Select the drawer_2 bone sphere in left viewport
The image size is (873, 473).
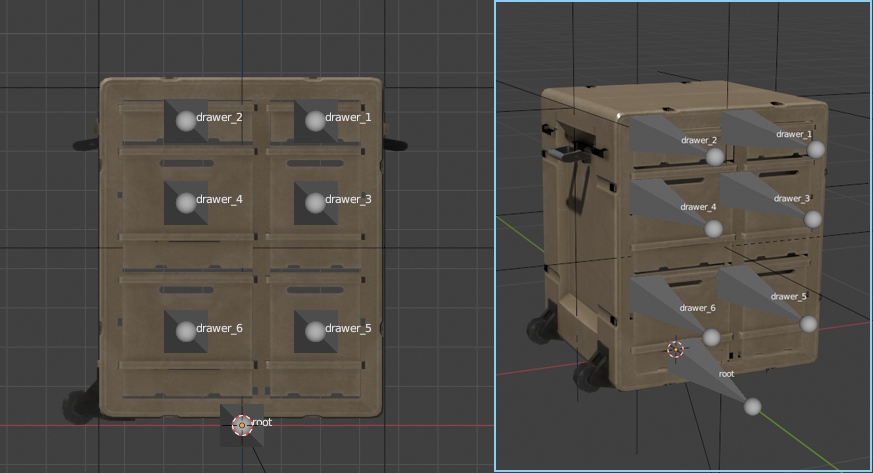pyautogui.click(x=186, y=121)
